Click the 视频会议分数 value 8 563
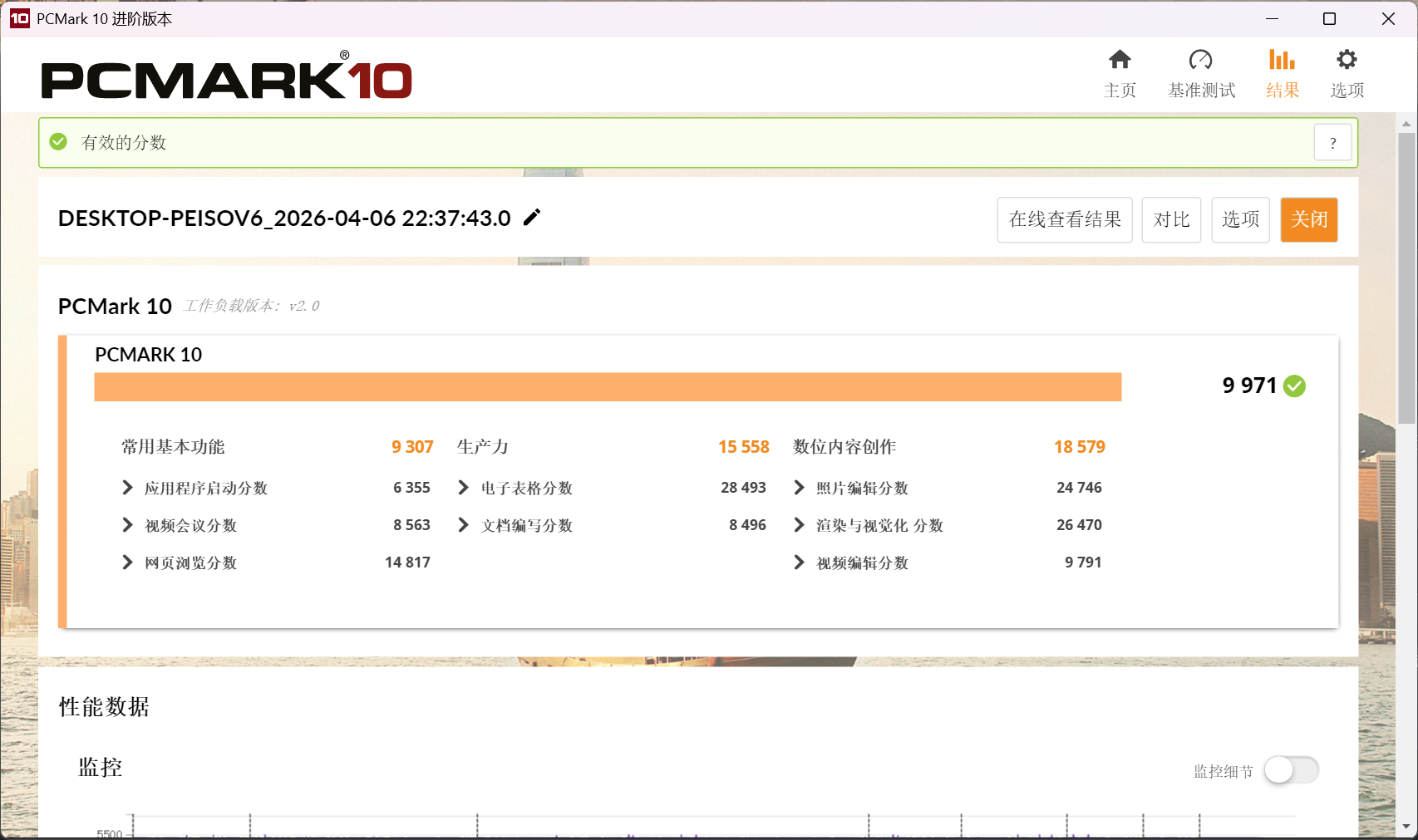The height and width of the screenshot is (840, 1418). [x=411, y=525]
